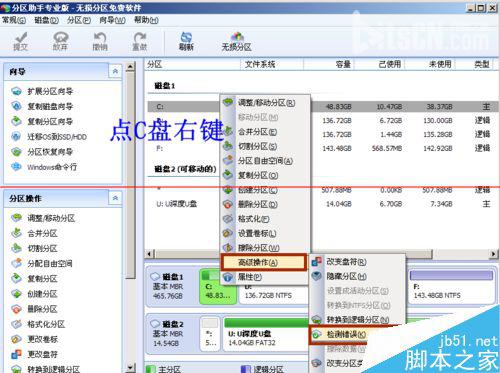Click 格式化分区 in the sidebar
The image size is (500, 373).
point(46,324)
